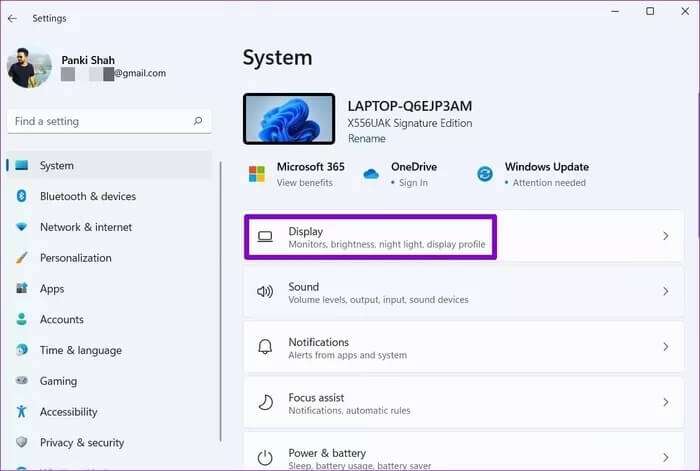Select System in the sidebar

[x=109, y=165]
